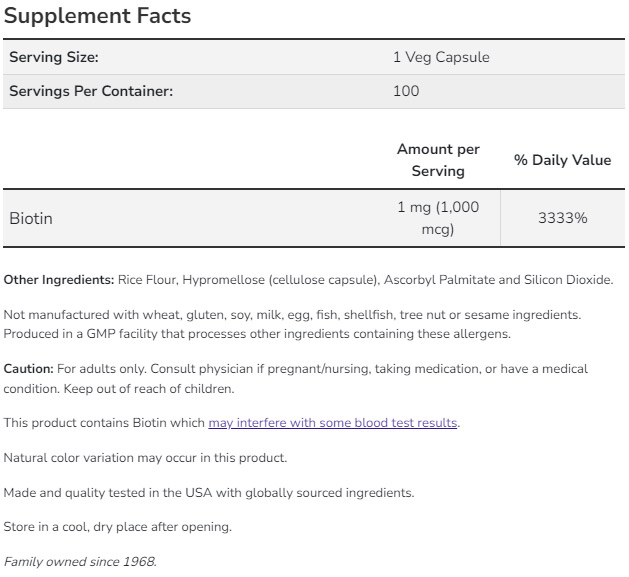Click the Natural color variation line
Image resolution: width=629 pixels, height=577 pixels.
pyautogui.click(x=145, y=458)
